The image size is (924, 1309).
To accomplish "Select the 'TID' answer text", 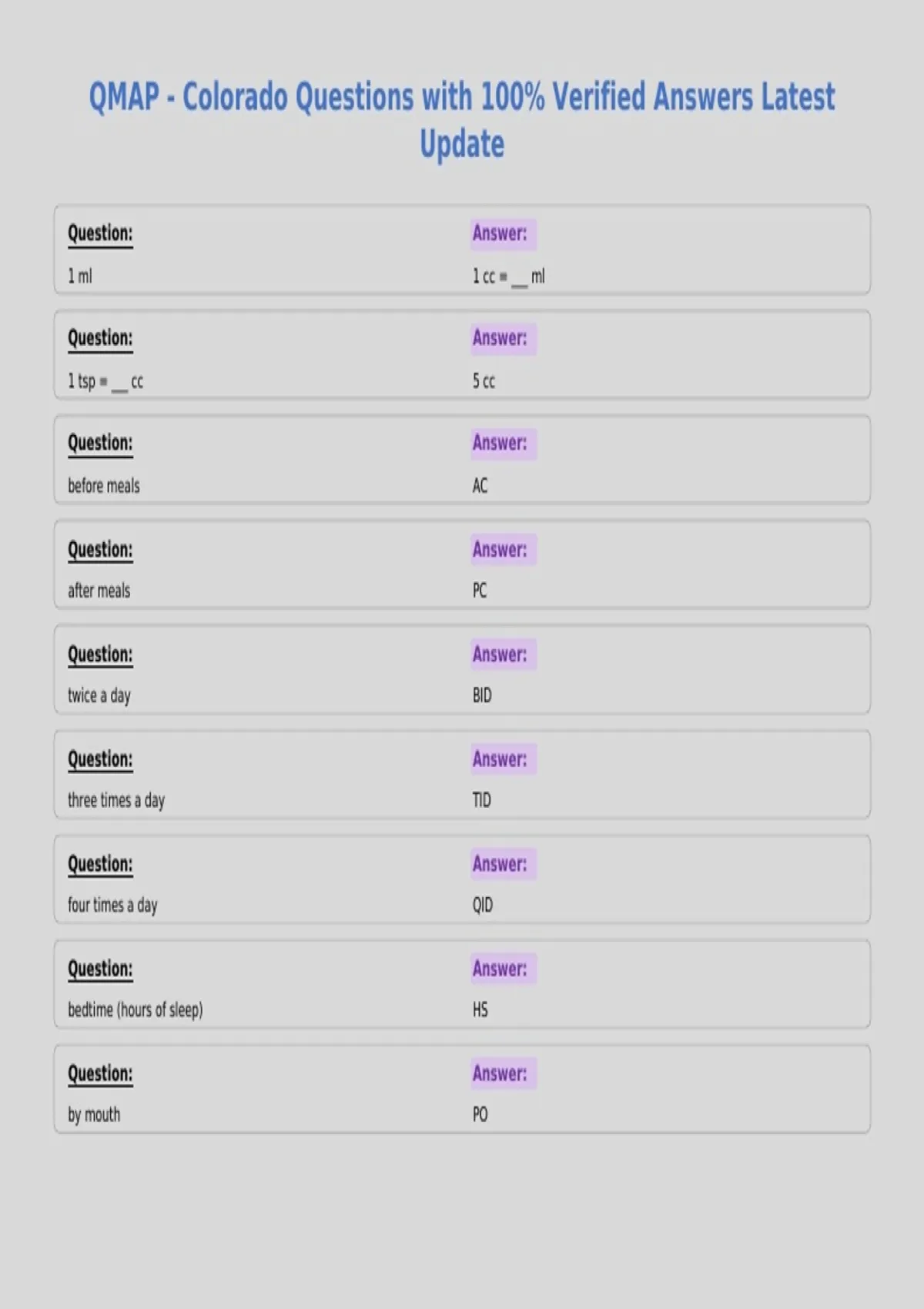I will pos(481,800).
